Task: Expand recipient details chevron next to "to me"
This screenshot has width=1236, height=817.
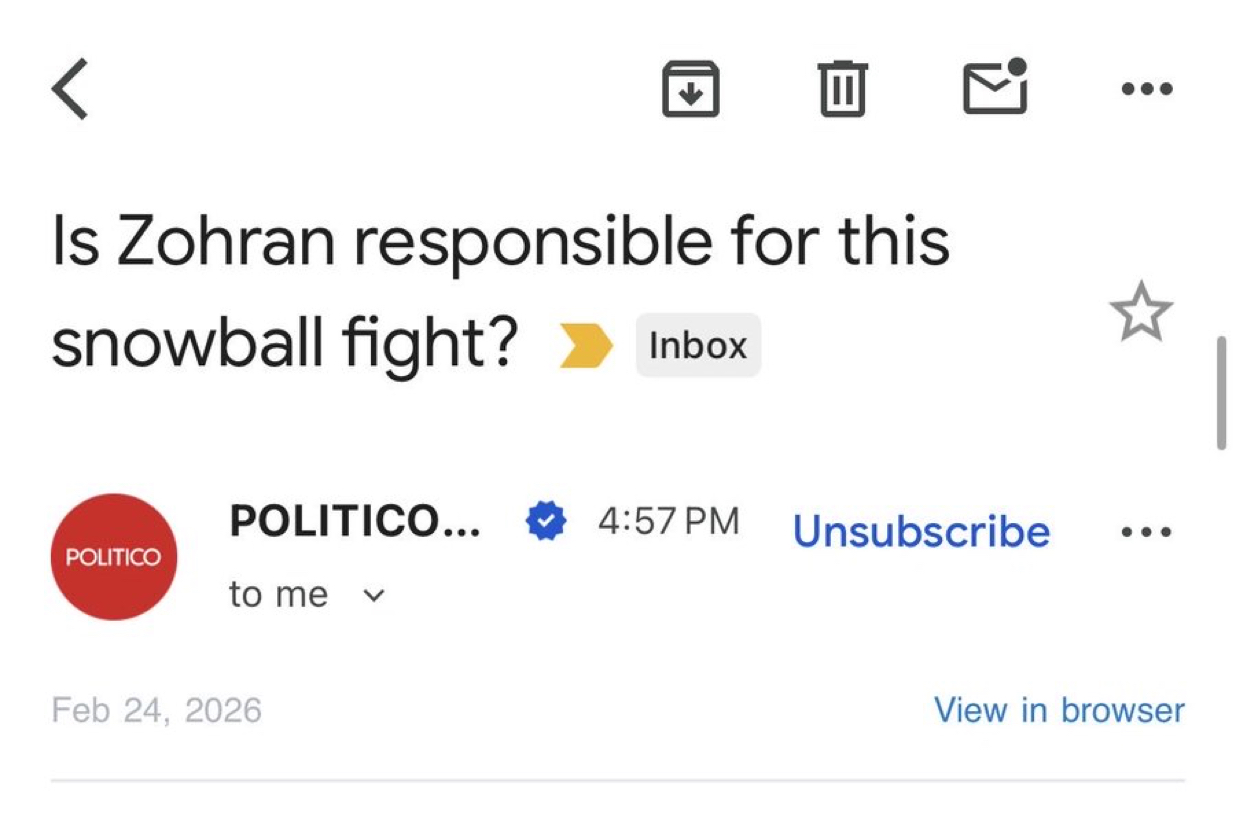Action: pyautogui.click(x=373, y=595)
